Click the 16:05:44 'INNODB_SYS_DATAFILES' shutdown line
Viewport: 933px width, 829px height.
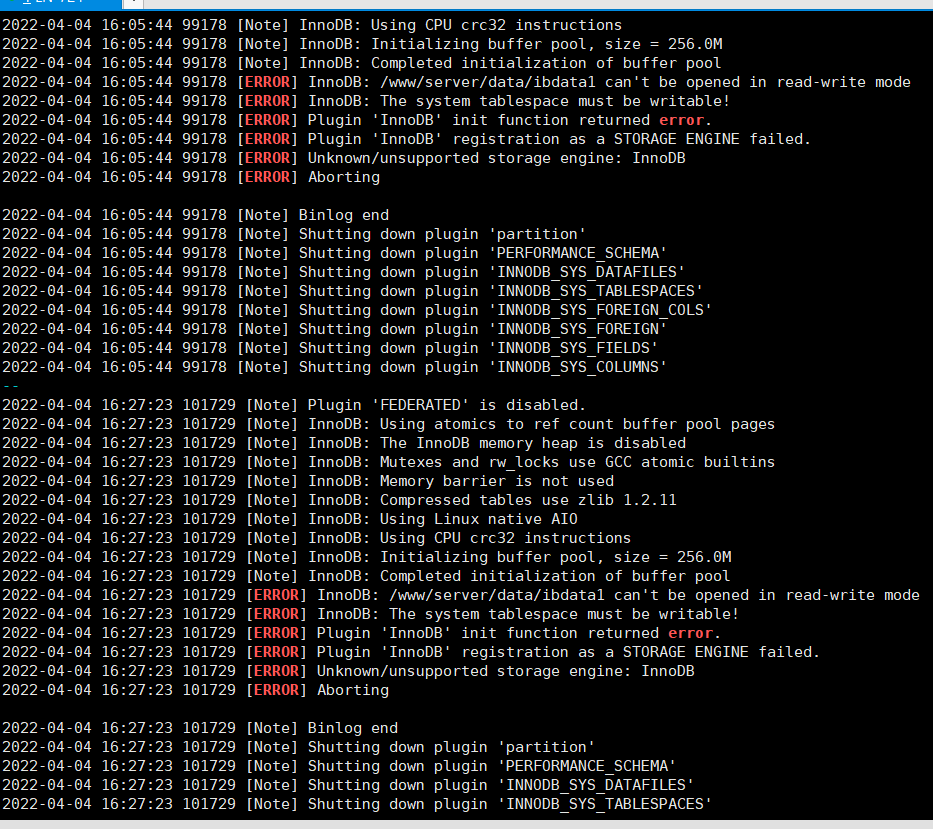(x=343, y=273)
